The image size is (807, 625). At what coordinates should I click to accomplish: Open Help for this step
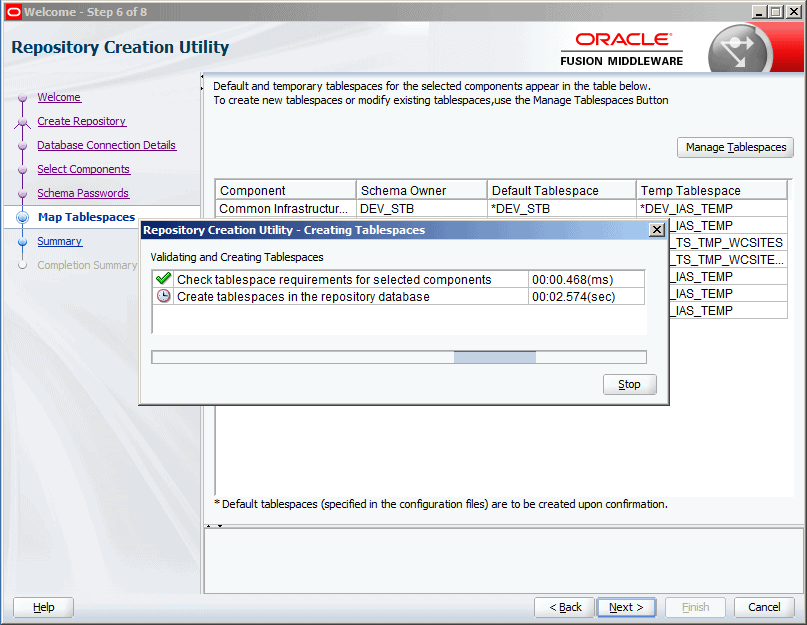point(44,607)
